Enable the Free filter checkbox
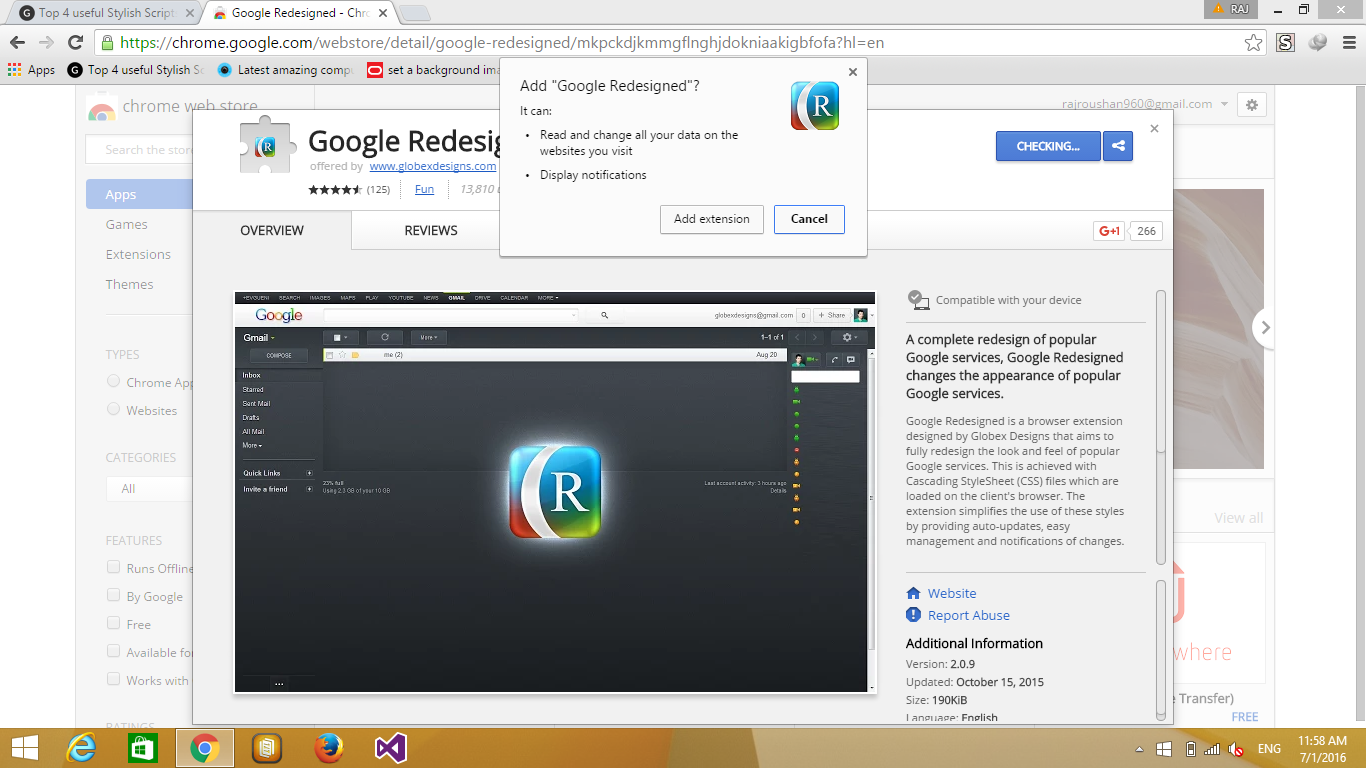Image resolution: width=1366 pixels, height=768 pixels. 113,623
